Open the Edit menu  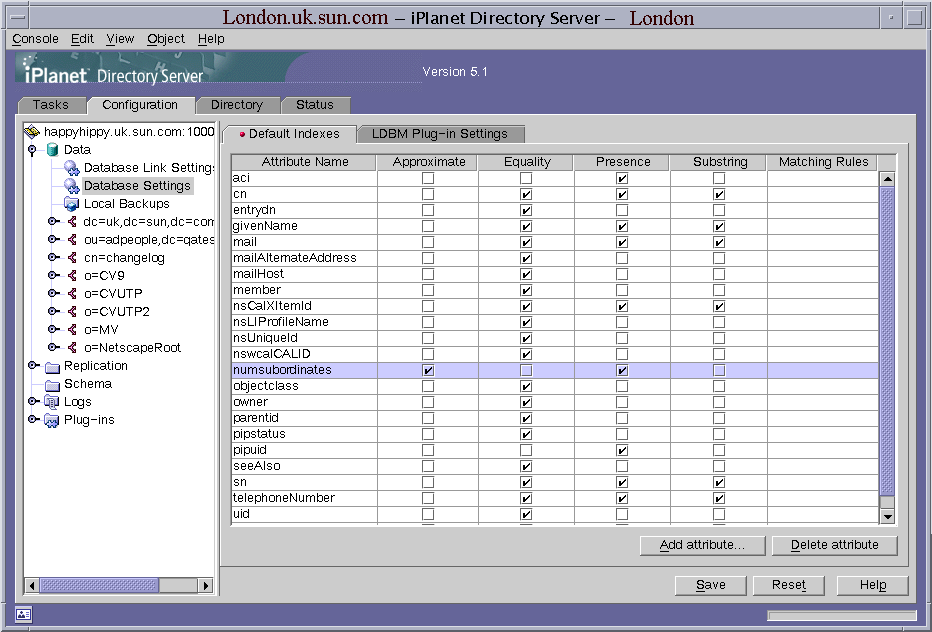pyautogui.click(x=82, y=39)
